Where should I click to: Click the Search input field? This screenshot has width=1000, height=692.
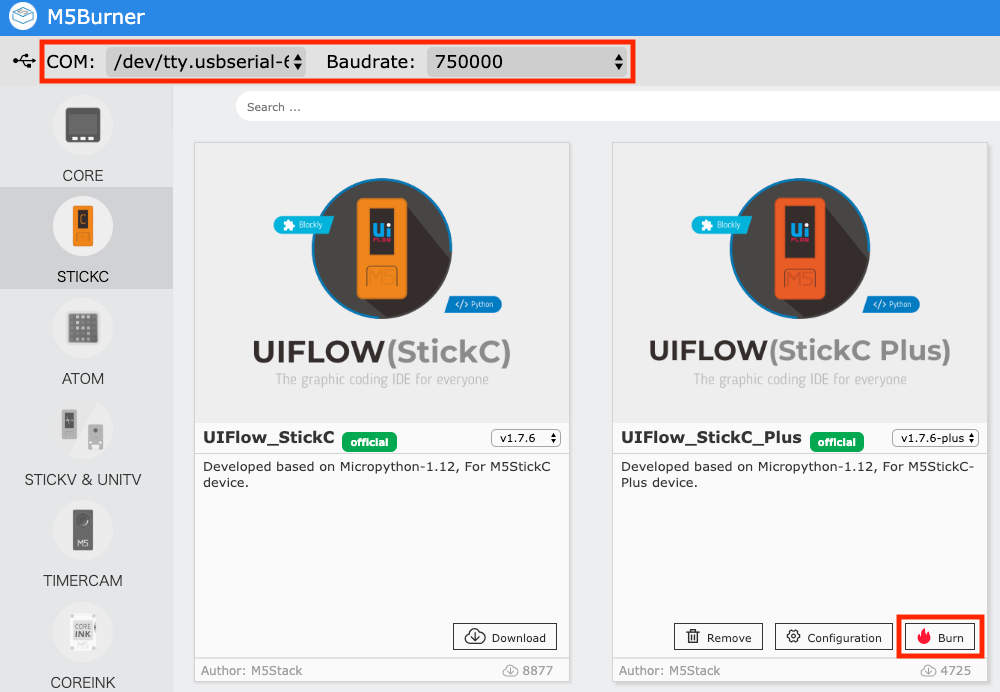[617, 107]
